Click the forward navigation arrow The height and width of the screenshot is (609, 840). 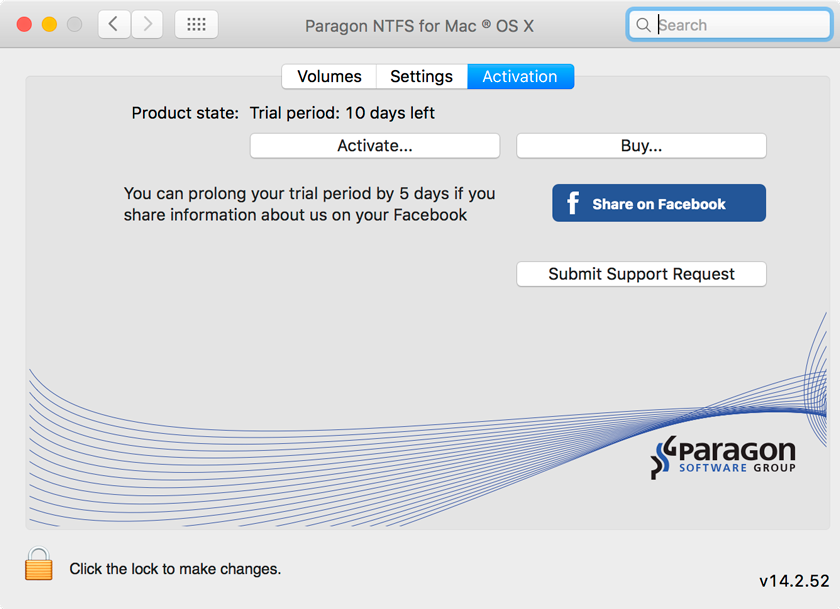[x=147, y=24]
